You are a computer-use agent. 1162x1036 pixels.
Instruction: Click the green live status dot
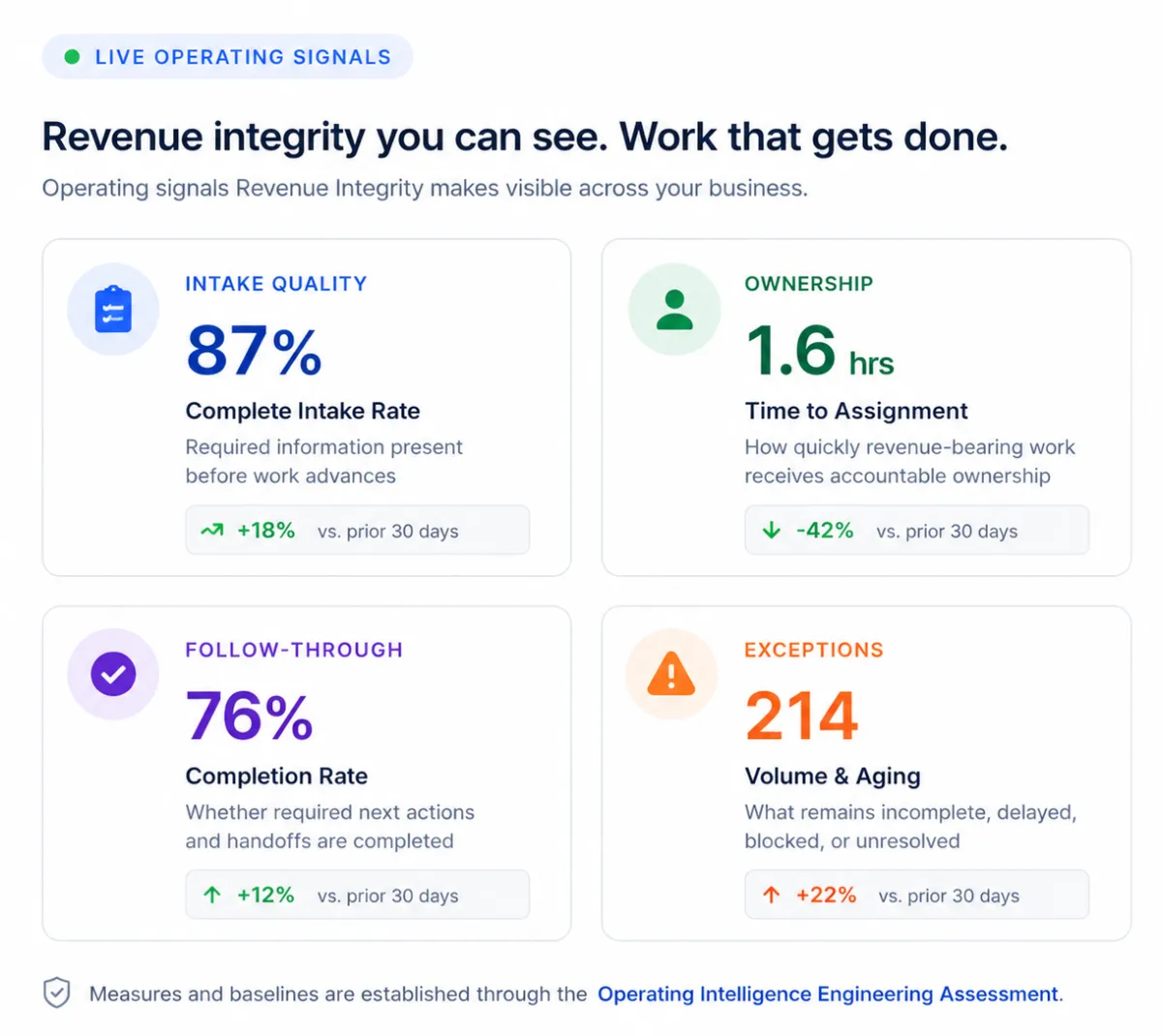point(72,57)
